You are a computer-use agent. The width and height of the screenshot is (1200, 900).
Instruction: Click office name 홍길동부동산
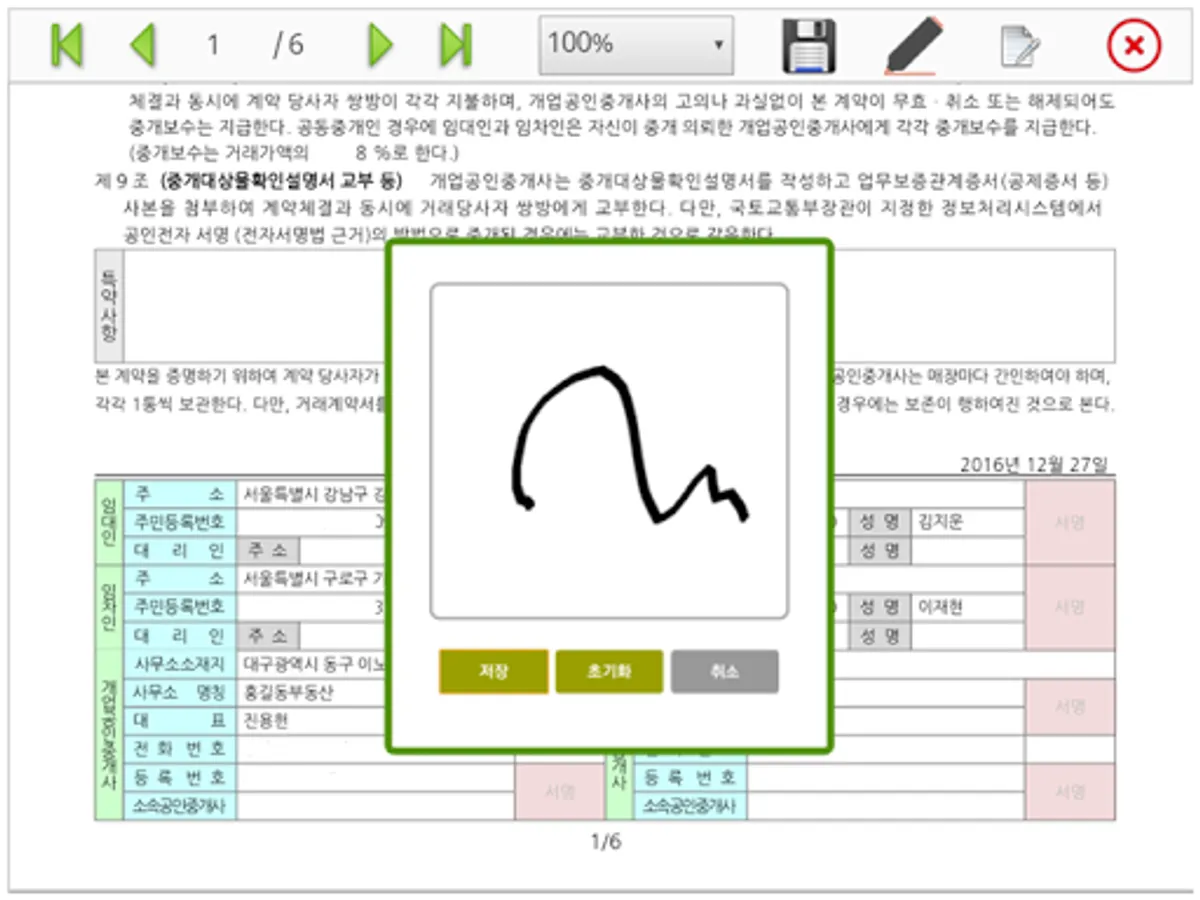coord(289,692)
